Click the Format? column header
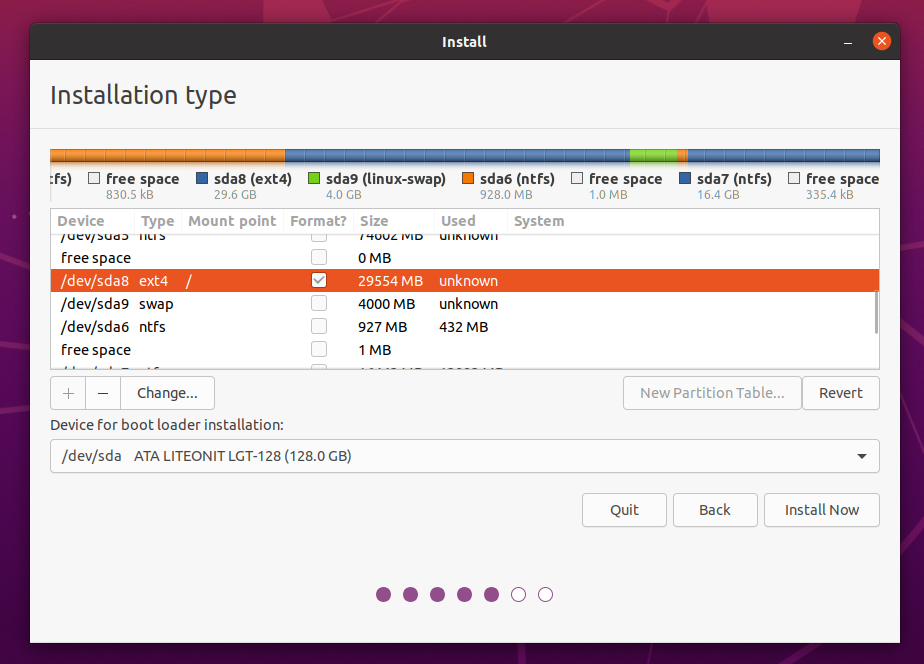Screen dimensions: 924x664 [318, 221]
